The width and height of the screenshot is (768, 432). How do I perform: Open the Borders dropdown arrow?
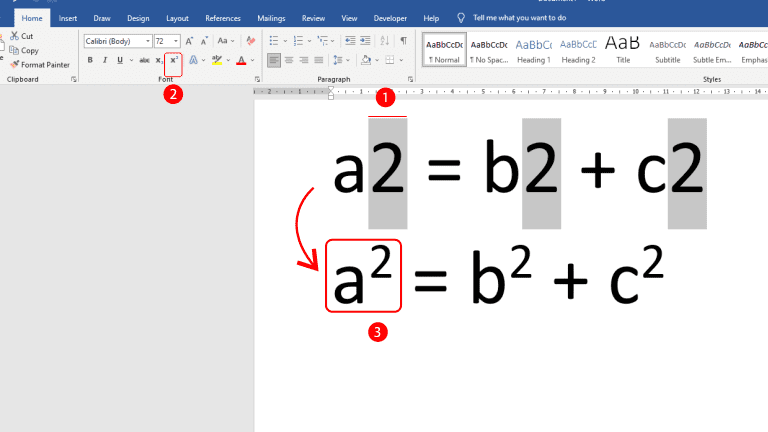(x=401, y=60)
